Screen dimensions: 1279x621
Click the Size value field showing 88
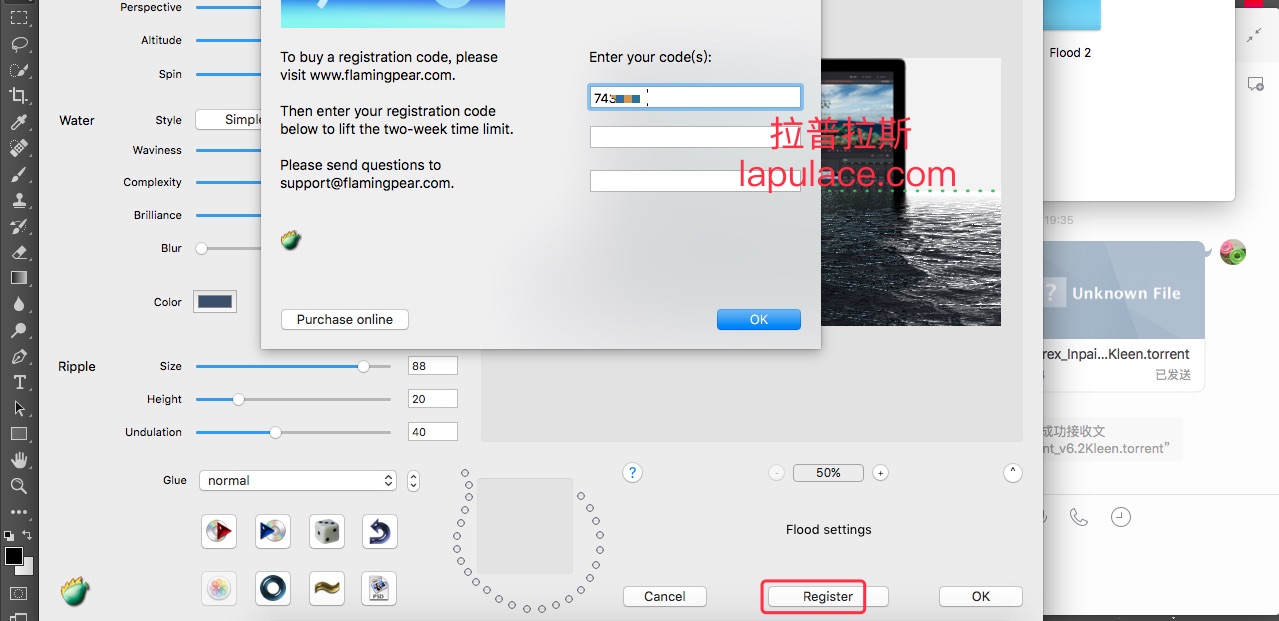[433, 366]
